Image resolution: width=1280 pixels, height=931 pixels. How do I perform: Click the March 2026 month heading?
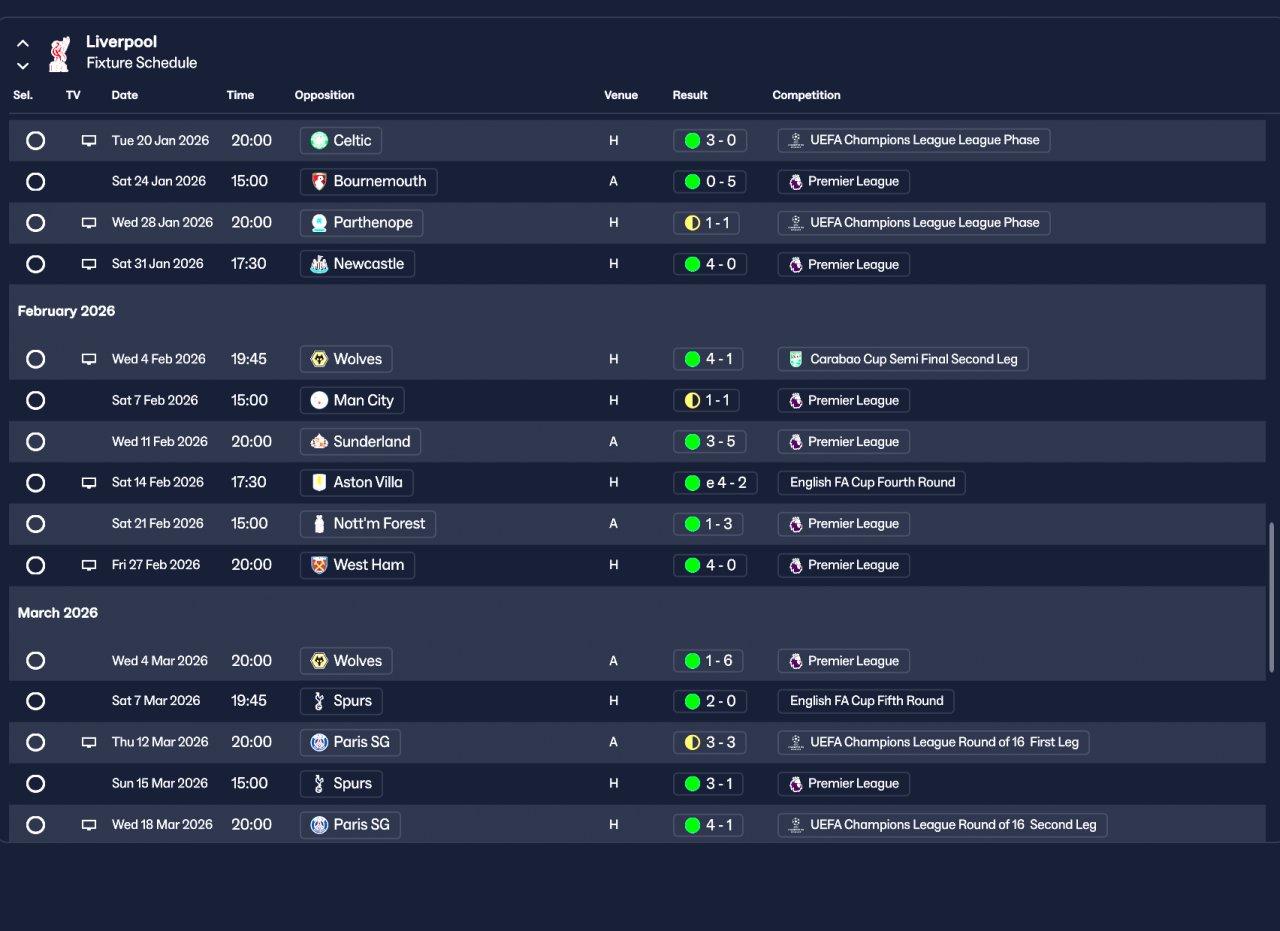point(58,613)
